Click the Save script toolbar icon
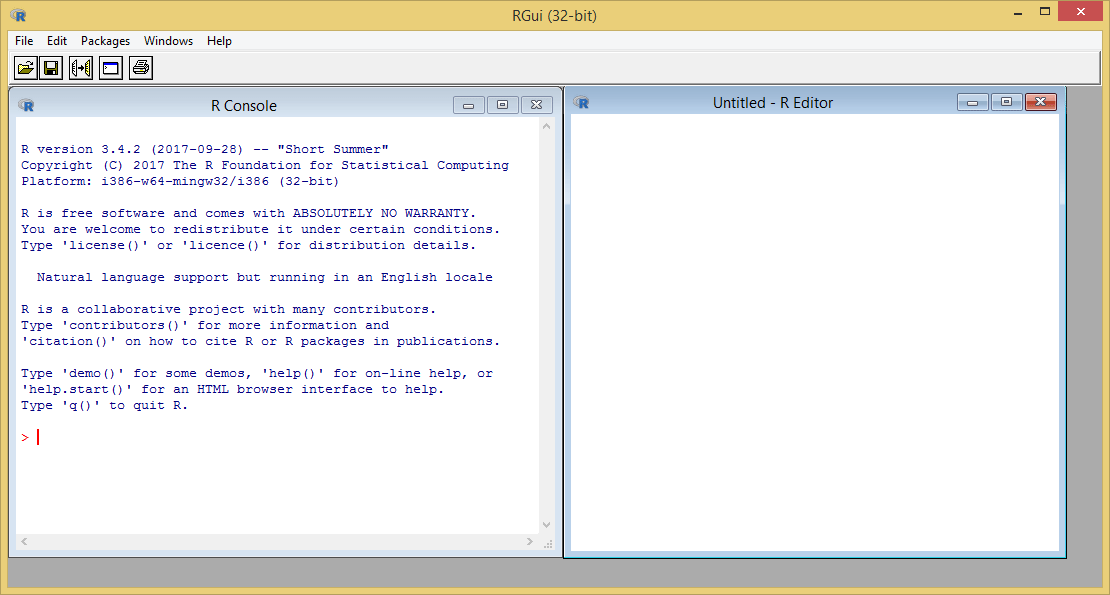1110x595 pixels. click(x=51, y=68)
